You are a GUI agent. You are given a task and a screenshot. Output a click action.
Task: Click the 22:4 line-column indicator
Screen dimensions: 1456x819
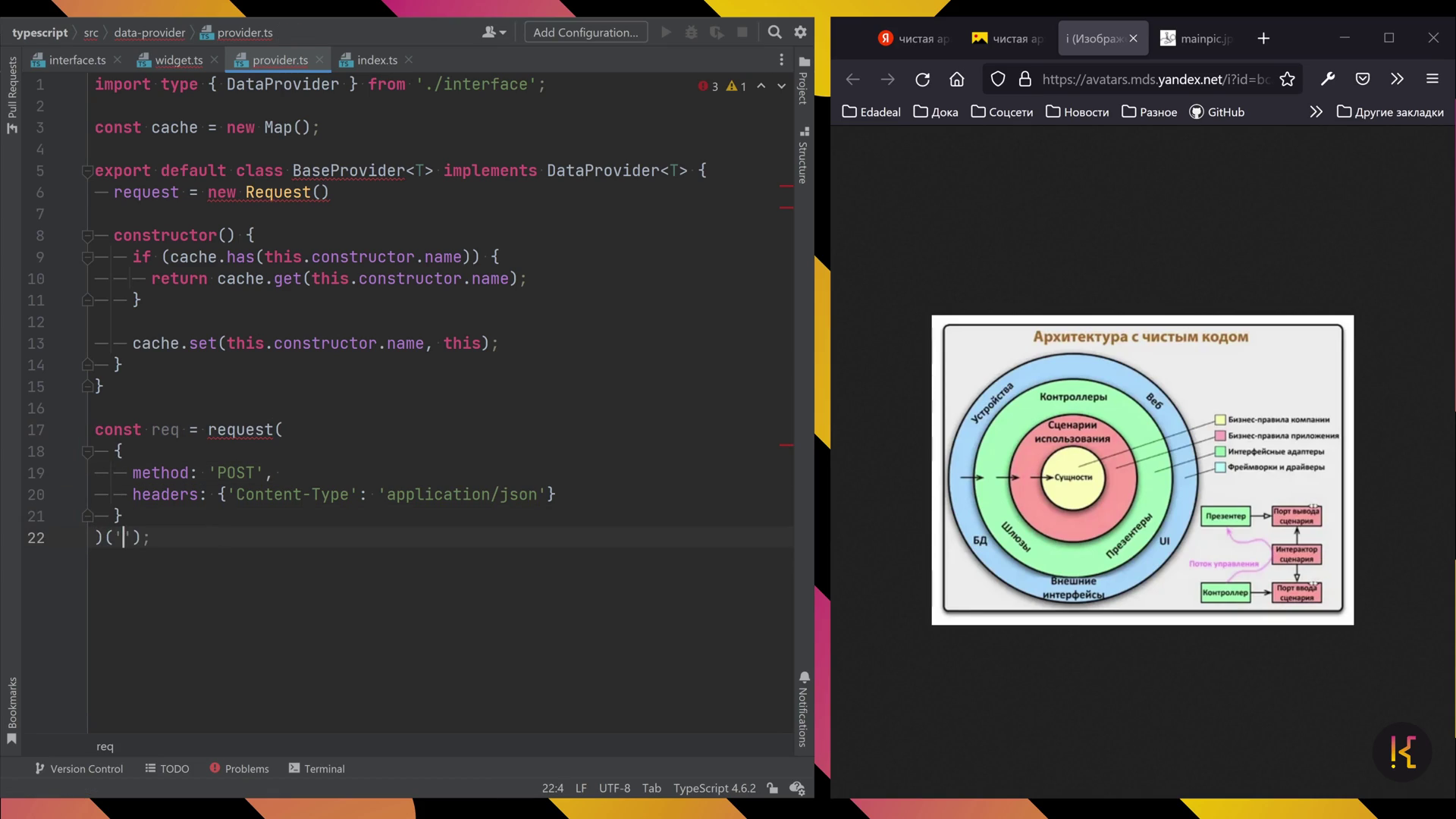tap(553, 788)
